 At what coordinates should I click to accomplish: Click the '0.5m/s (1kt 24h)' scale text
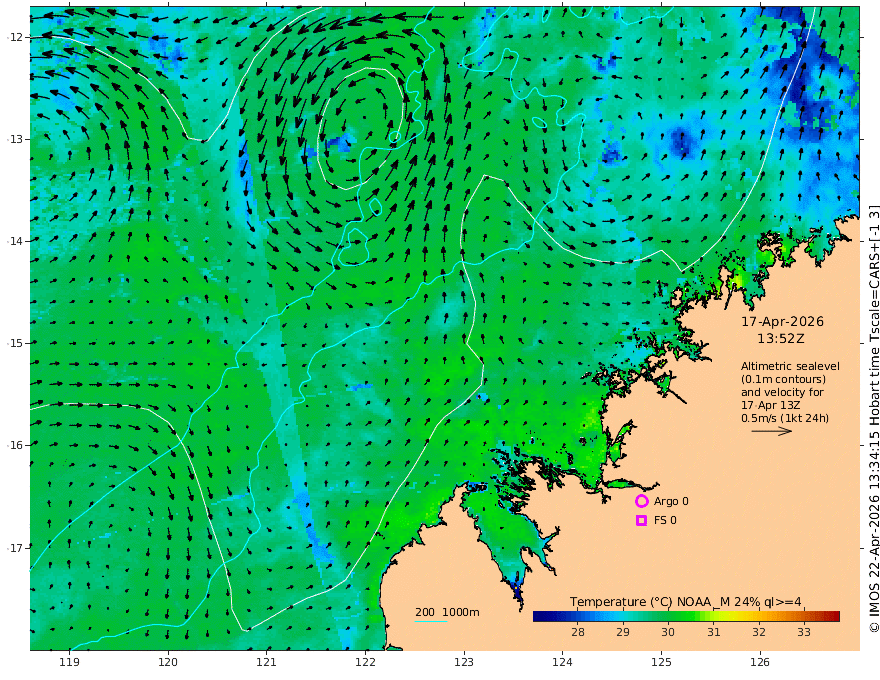click(x=785, y=418)
